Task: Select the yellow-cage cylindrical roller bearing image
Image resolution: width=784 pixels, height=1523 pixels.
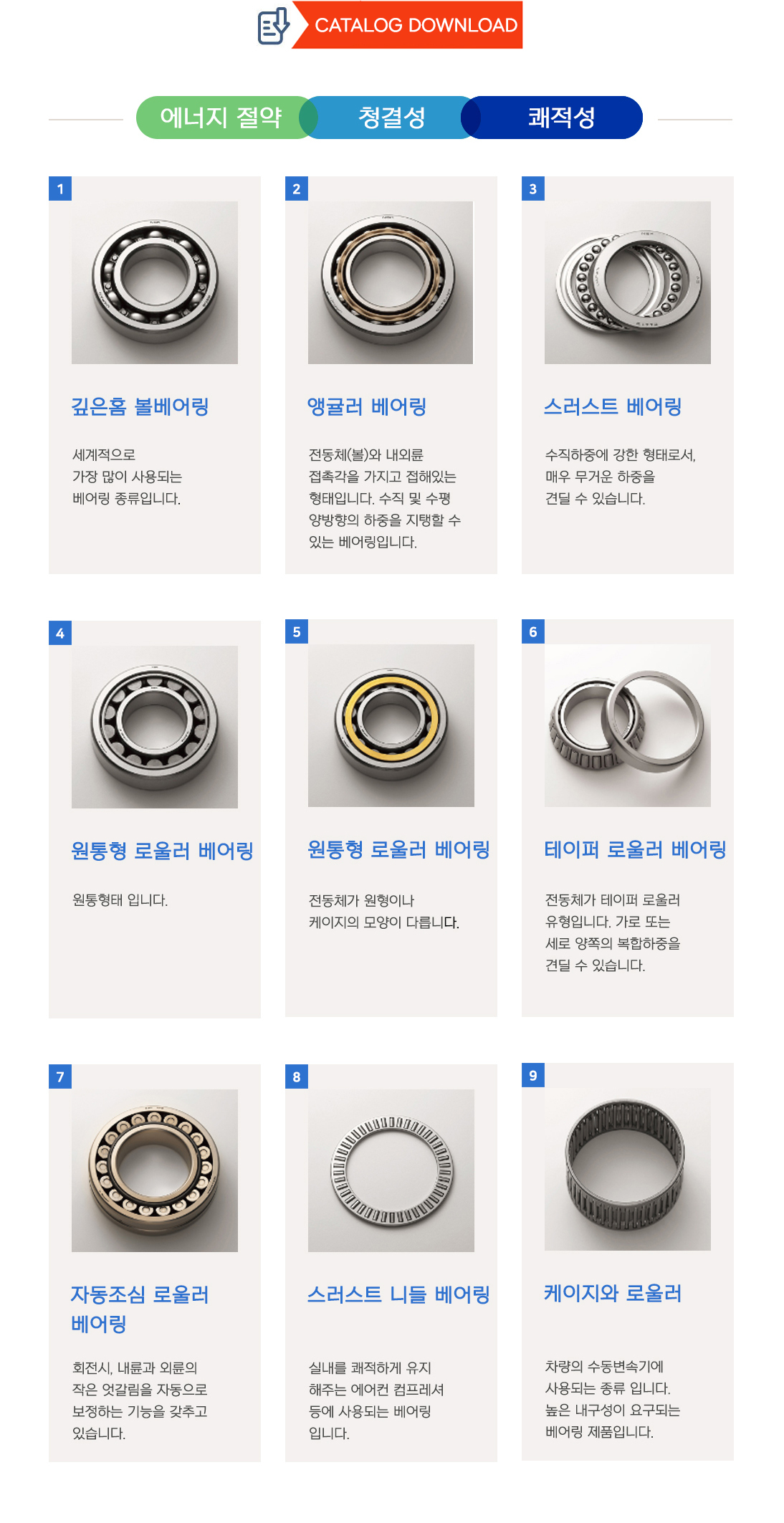Action: [x=391, y=725]
